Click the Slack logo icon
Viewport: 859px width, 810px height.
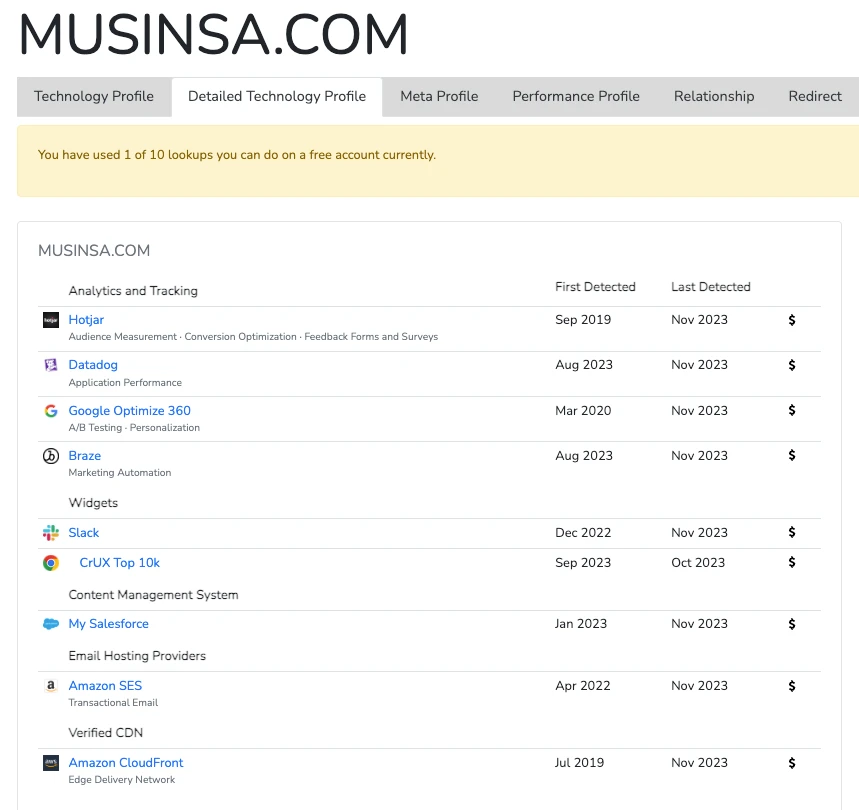(51, 533)
